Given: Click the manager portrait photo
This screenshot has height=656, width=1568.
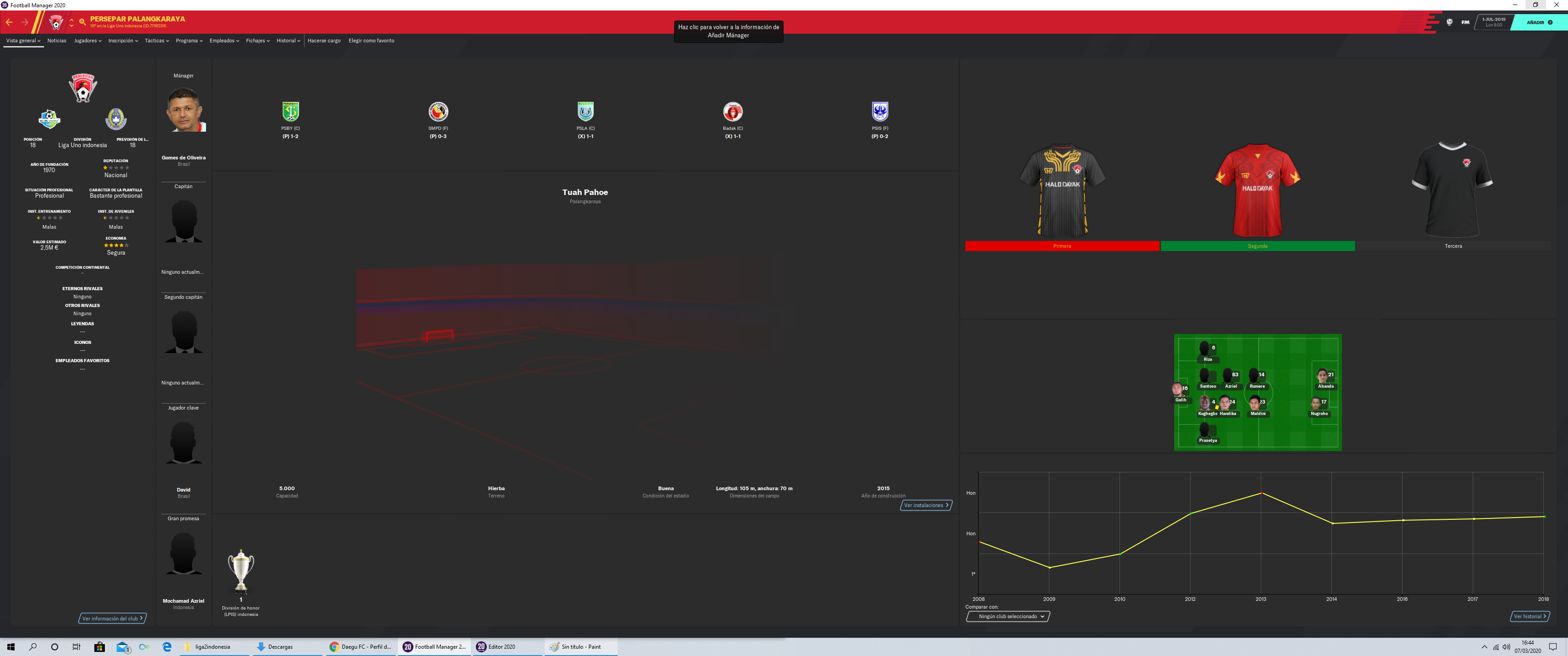Looking at the screenshot, I should tap(186, 109).
